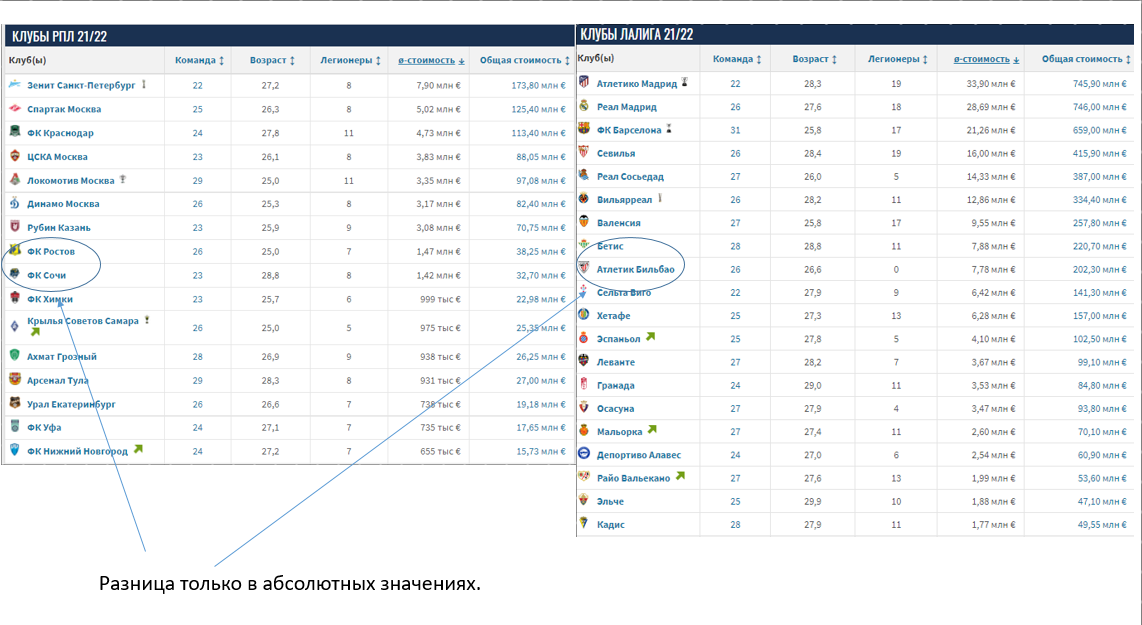Open the Осасуна club link
The width and height of the screenshot is (1142, 625).
click(615, 409)
